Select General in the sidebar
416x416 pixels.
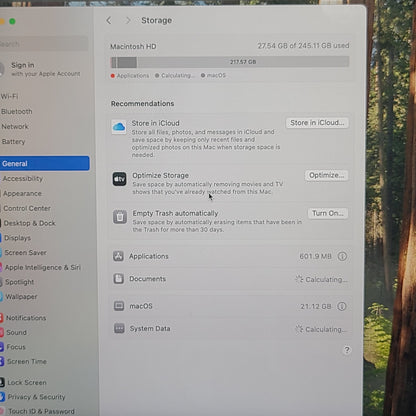pos(45,163)
